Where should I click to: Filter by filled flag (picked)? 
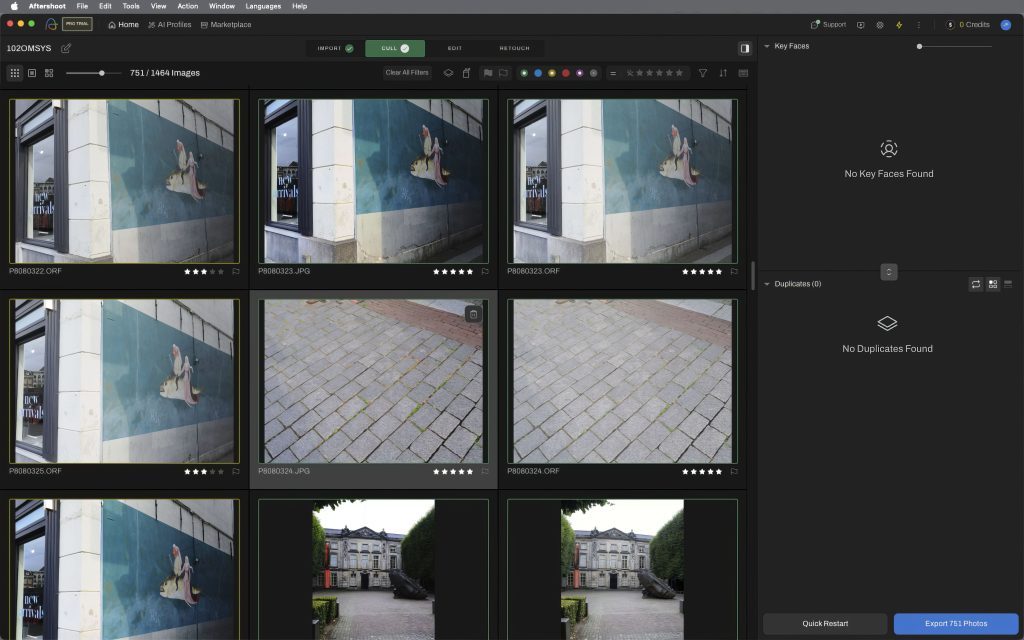pos(488,73)
